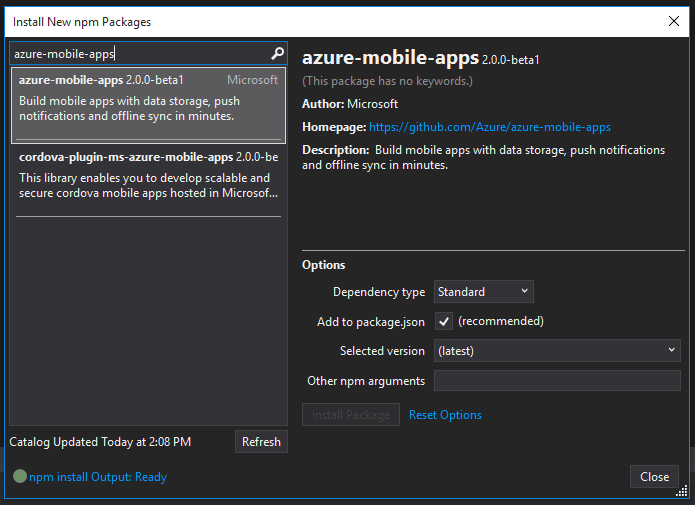
Task: Click the green npm status circle icon
Action: 19,477
